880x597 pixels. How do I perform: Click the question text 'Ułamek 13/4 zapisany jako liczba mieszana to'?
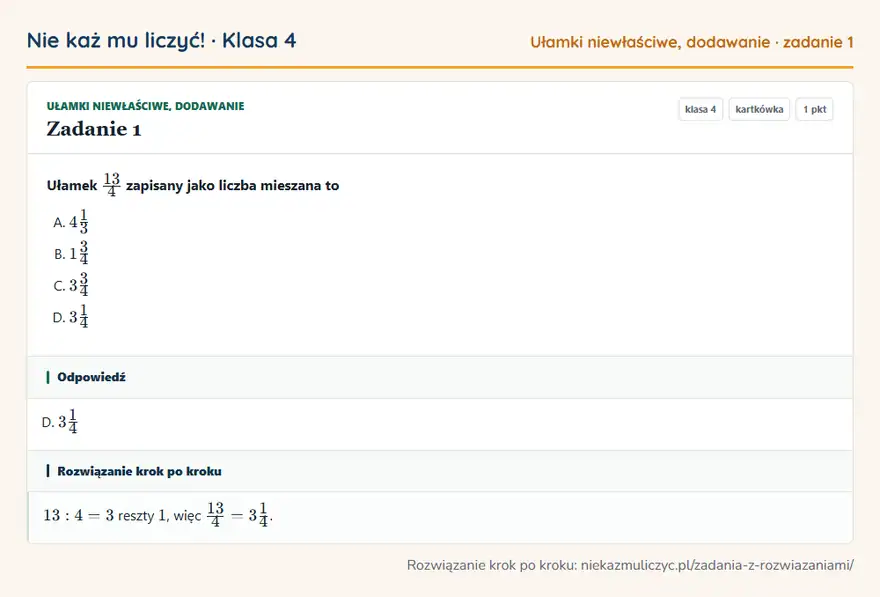193,185
